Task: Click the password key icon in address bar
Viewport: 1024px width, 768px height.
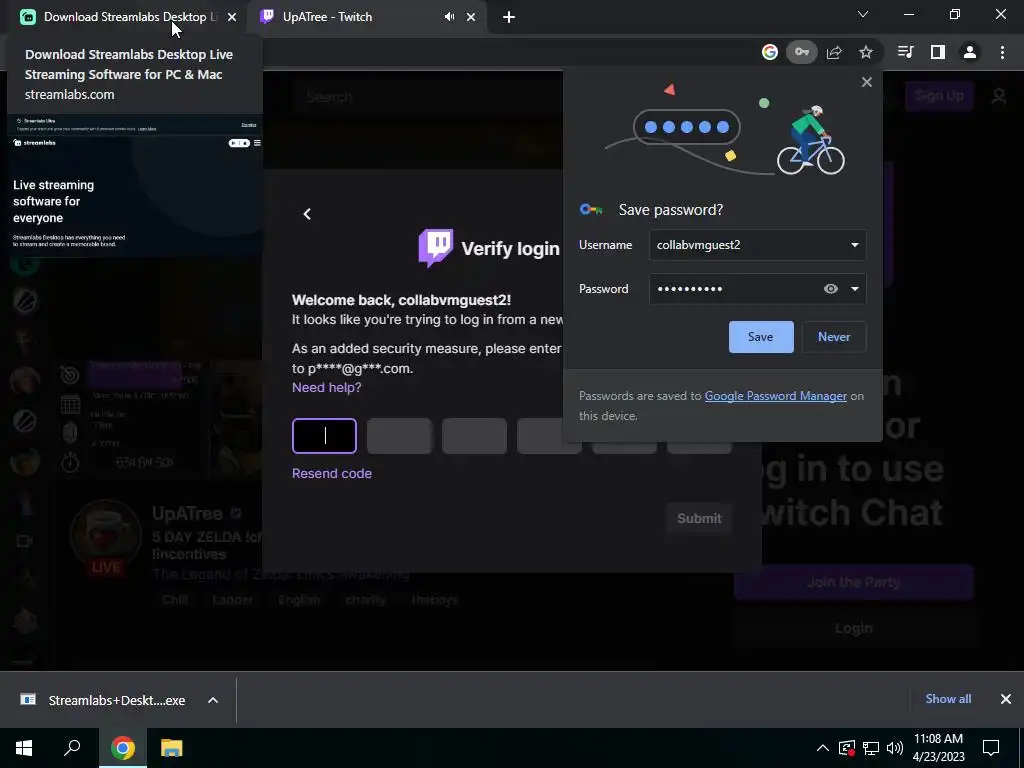Action: click(x=802, y=52)
